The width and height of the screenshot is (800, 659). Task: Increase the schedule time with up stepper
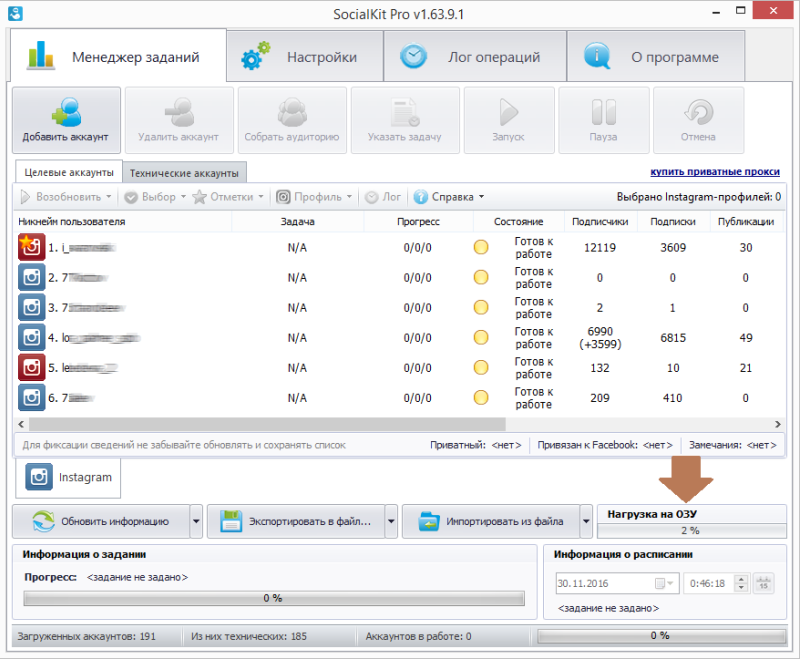coord(741,579)
